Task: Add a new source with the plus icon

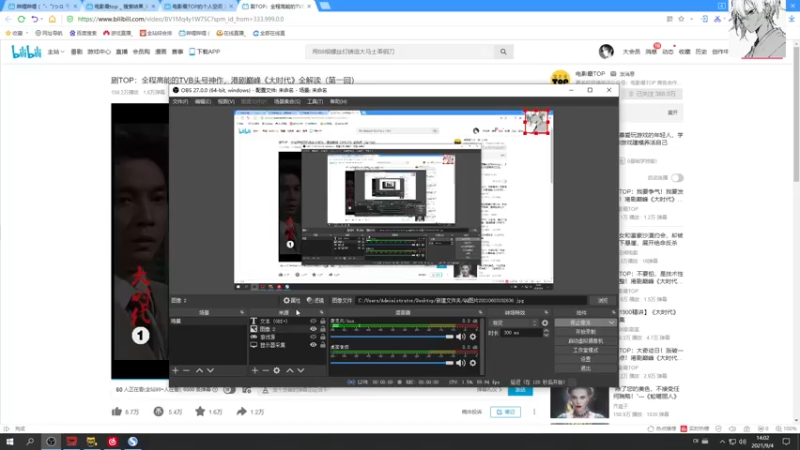Action: pyautogui.click(x=255, y=370)
